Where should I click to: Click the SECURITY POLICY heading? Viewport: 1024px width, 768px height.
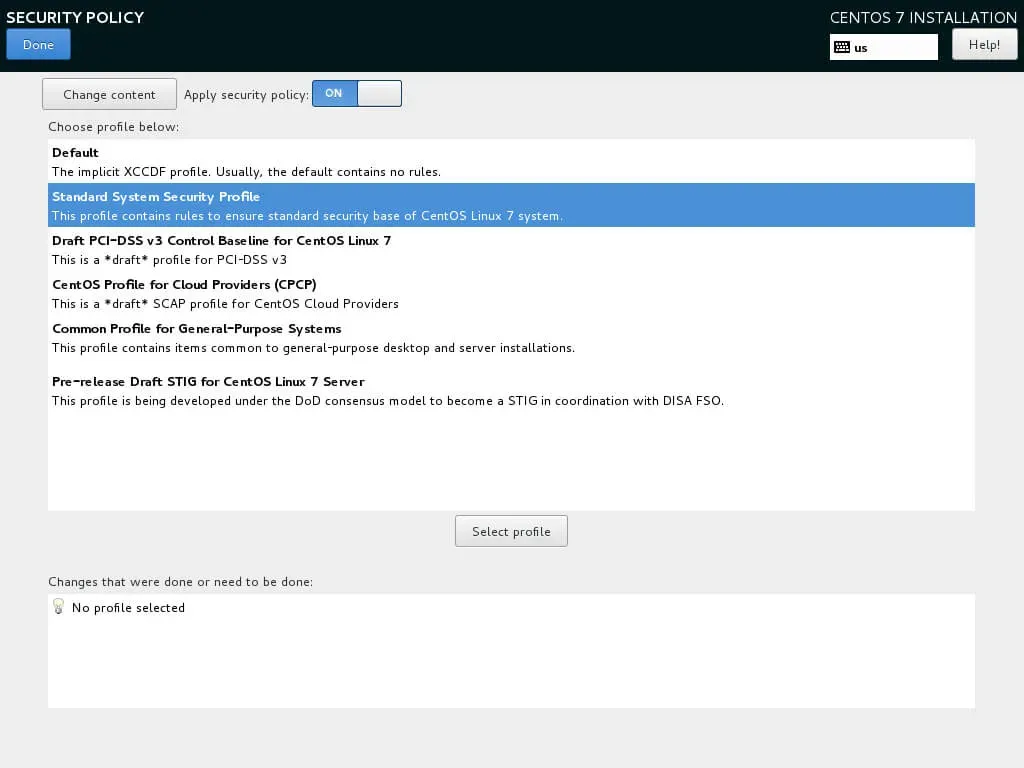click(x=75, y=18)
